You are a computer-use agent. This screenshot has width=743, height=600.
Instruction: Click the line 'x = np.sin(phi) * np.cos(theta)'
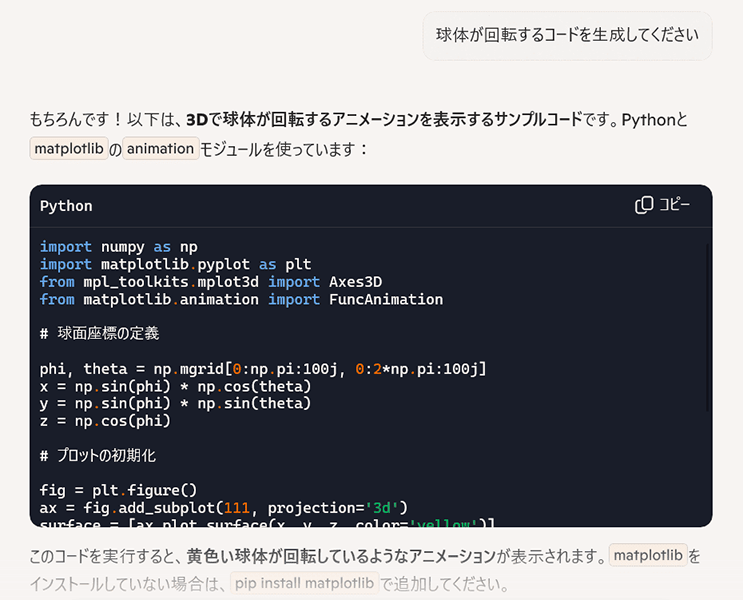tap(175, 387)
